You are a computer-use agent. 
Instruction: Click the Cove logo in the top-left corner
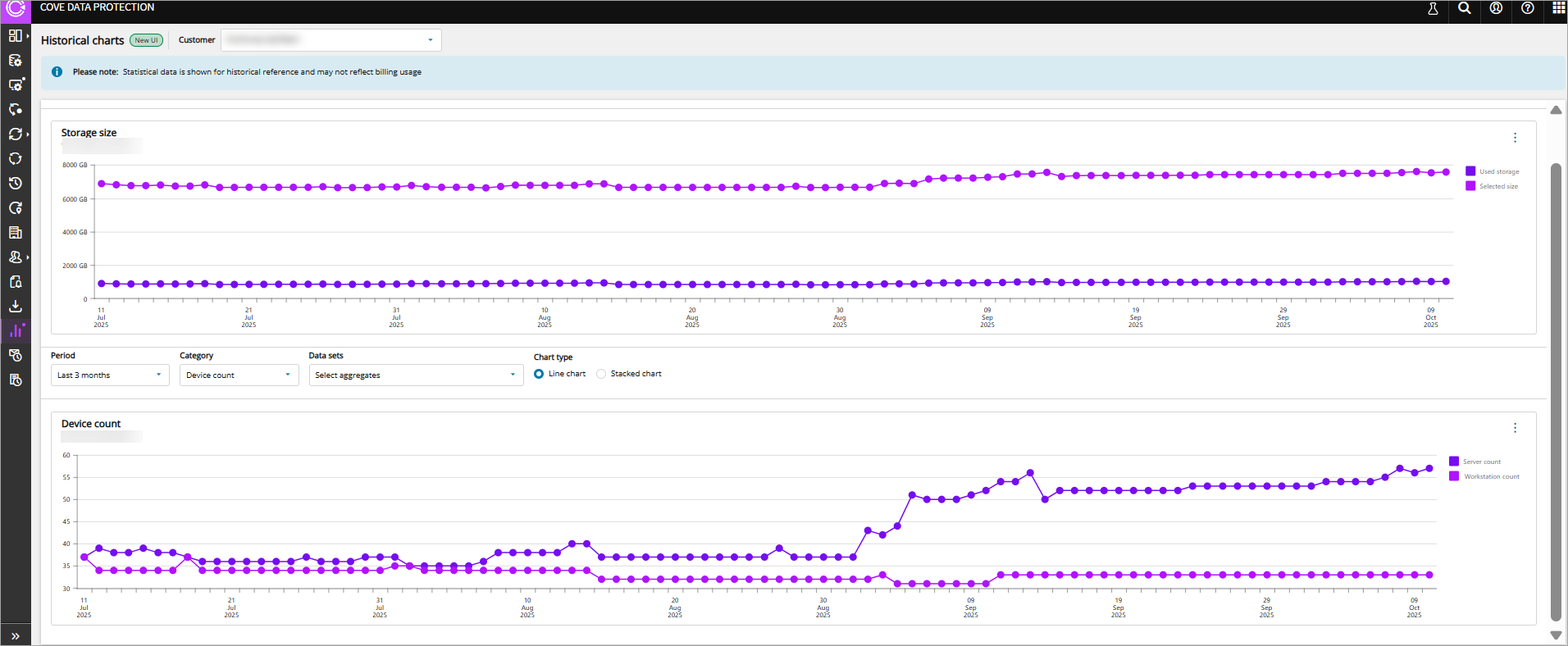(x=16, y=9)
